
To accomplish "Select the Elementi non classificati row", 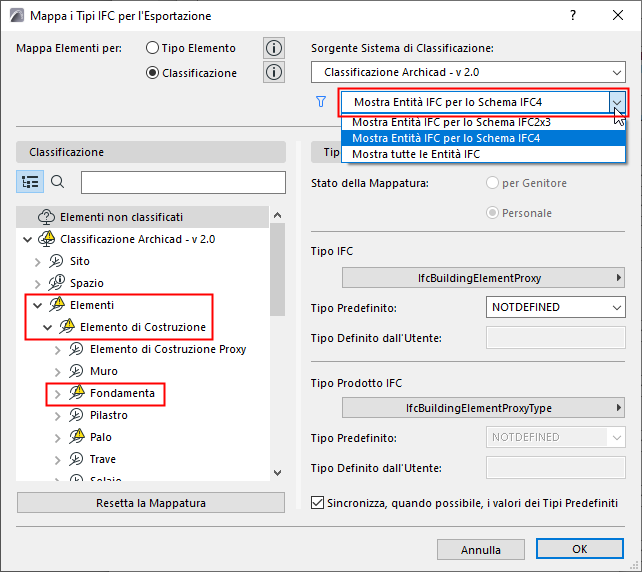I will (x=142, y=217).
